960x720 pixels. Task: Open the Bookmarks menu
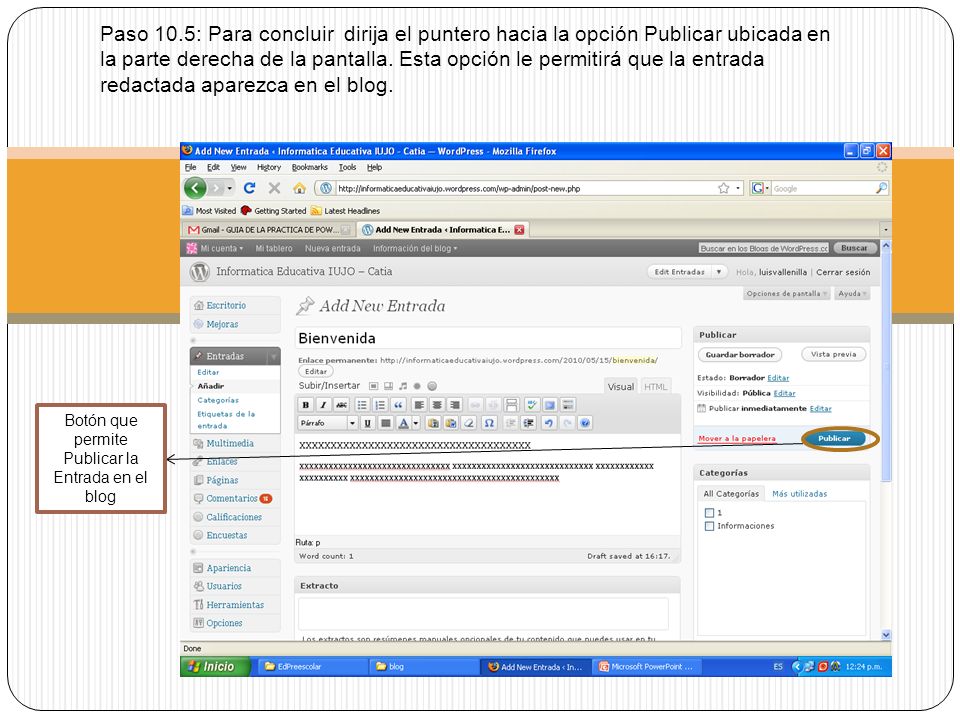pos(309,167)
